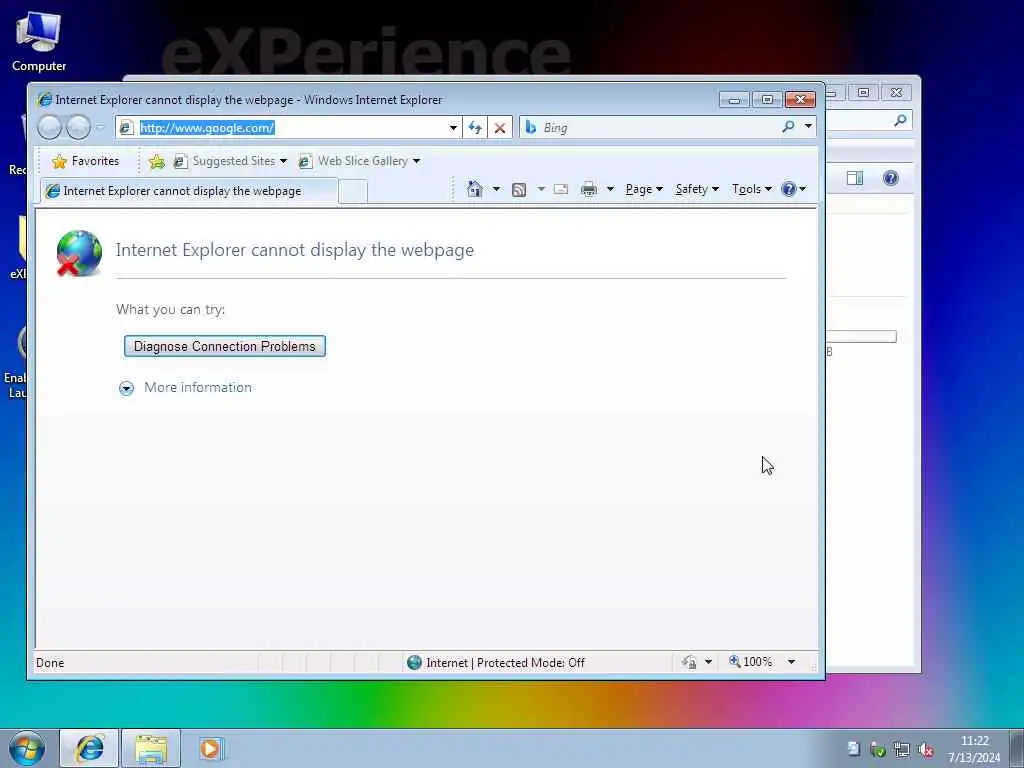Click the green shield tray icon
Viewport: 1024px width, 768px height.
coord(878,750)
